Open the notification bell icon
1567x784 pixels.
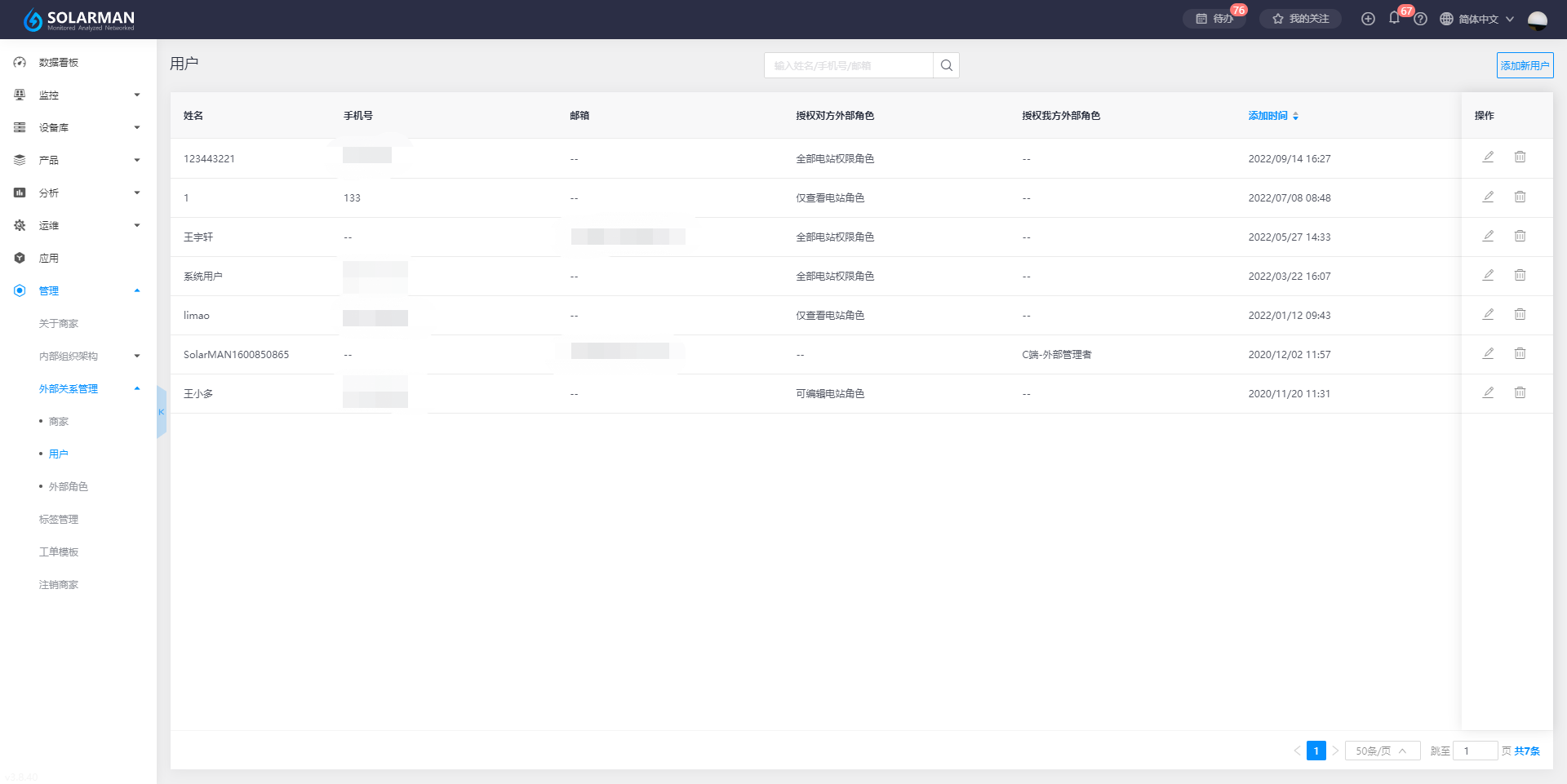[1394, 18]
